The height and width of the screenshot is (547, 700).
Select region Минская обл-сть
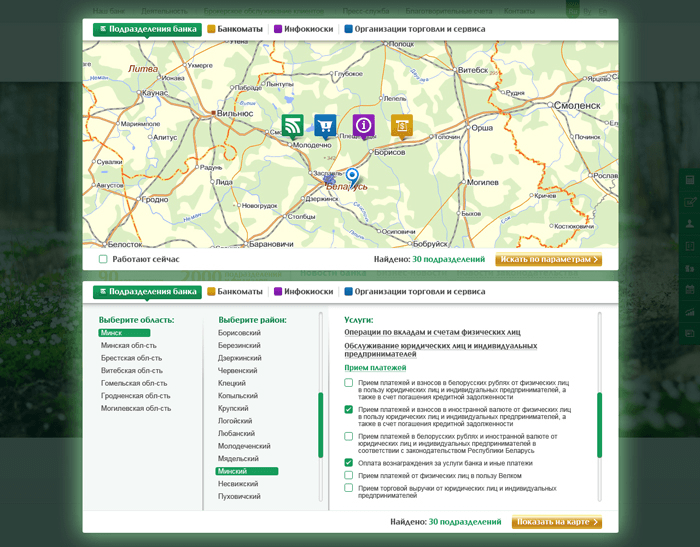click(129, 345)
